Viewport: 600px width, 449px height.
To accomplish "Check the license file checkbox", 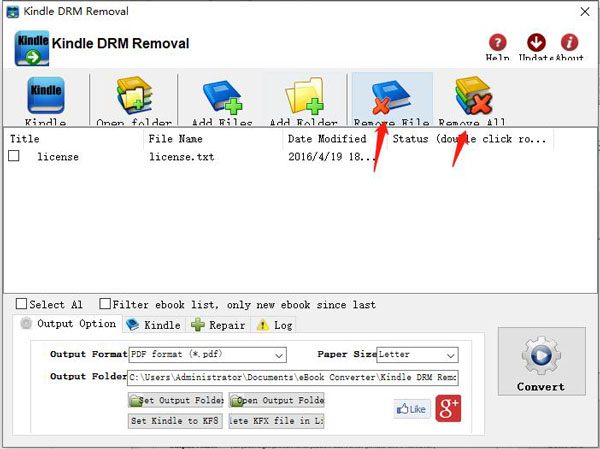I will (15, 157).
